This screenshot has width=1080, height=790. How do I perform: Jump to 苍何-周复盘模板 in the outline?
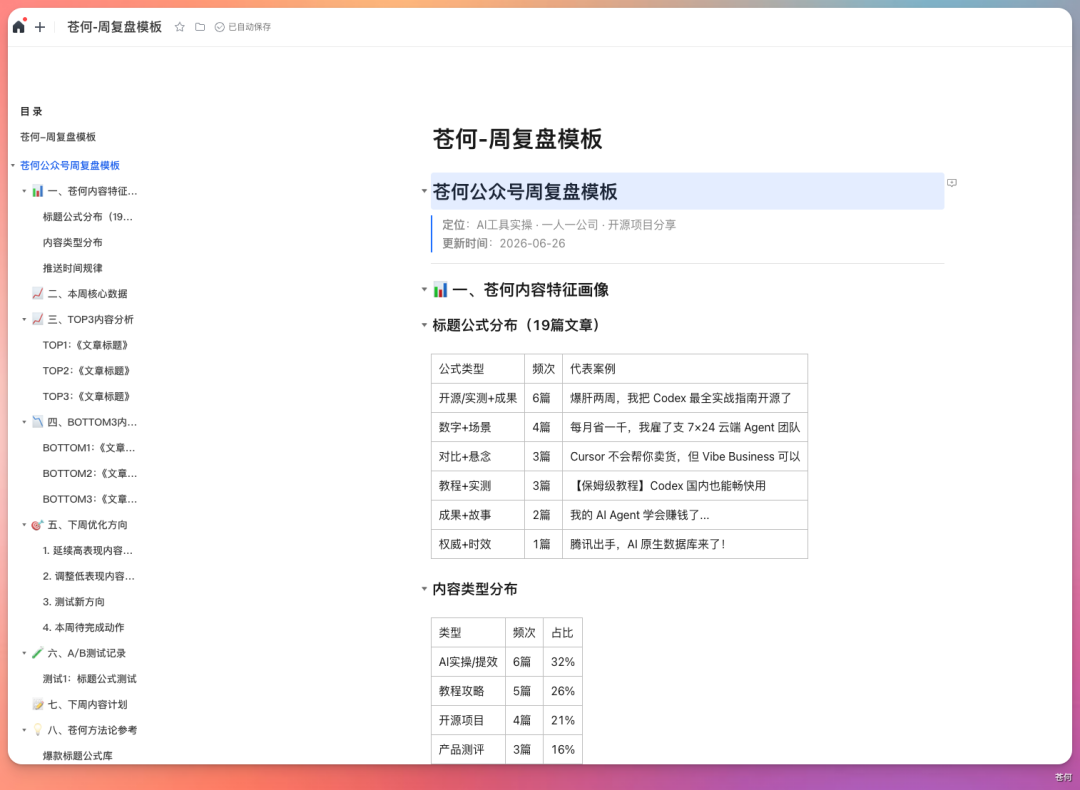[x=58, y=136]
